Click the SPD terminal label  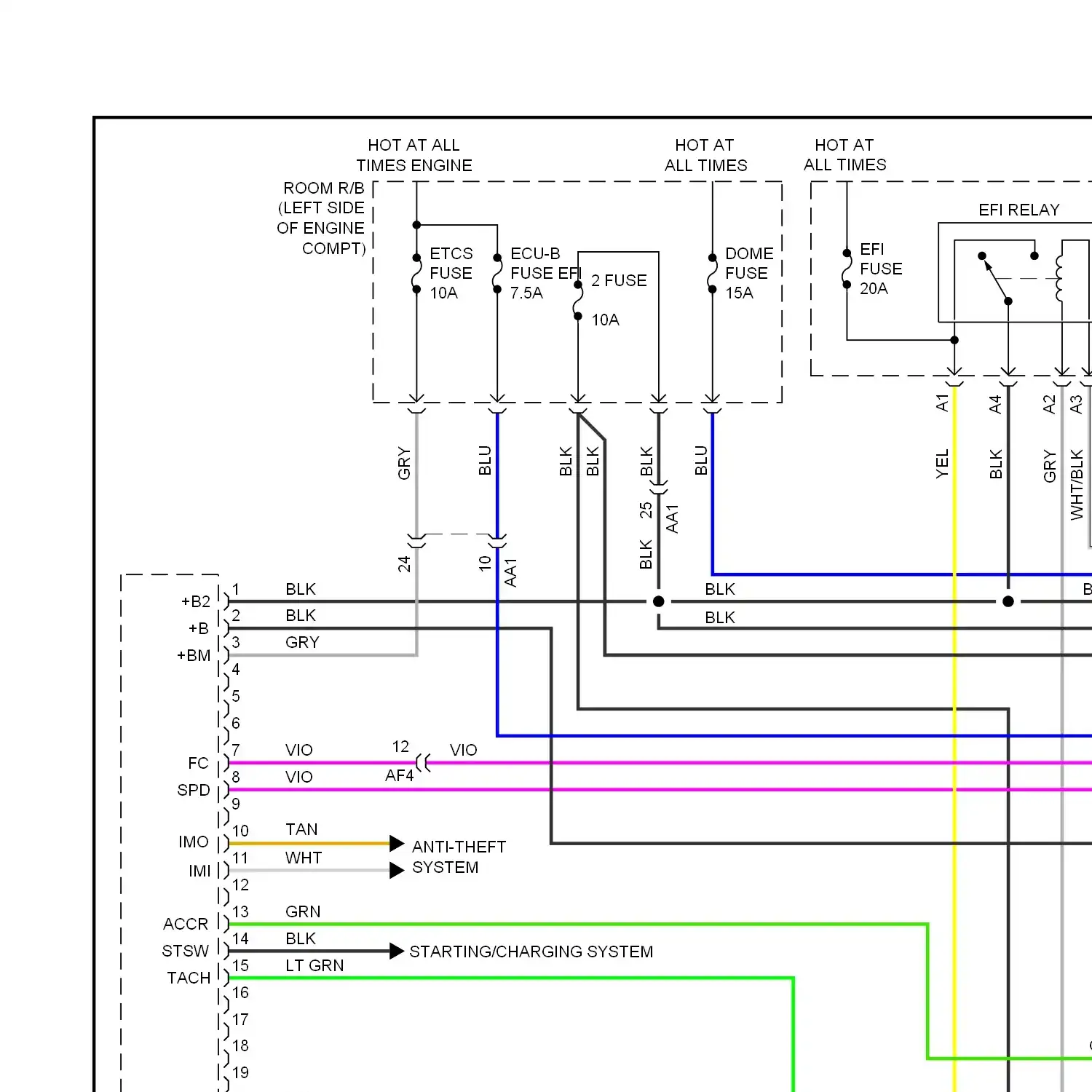(194, 790)
